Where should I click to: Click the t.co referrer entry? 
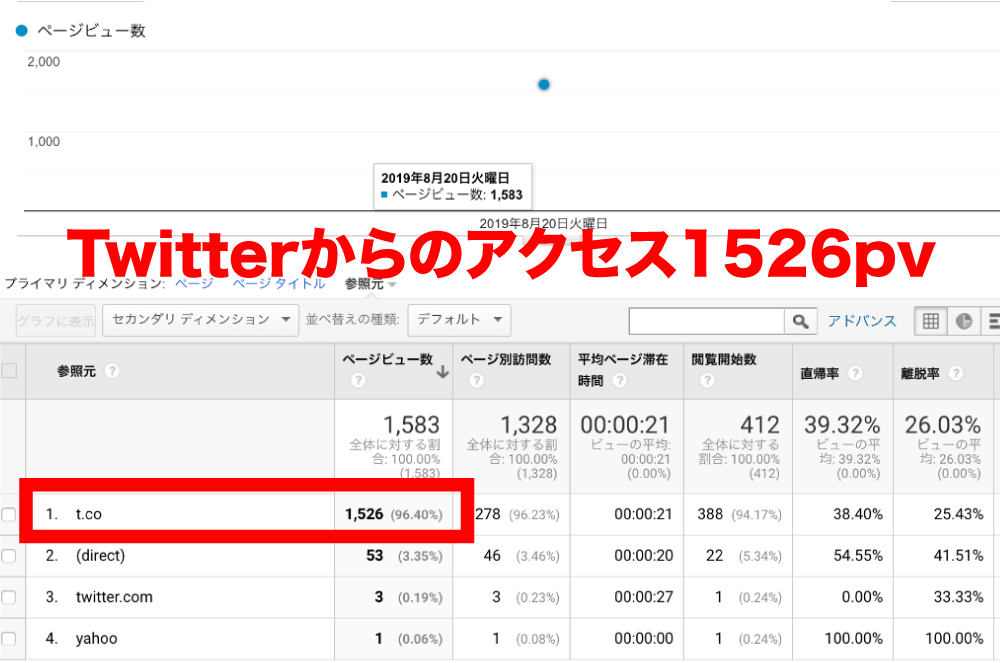point(89,514)
